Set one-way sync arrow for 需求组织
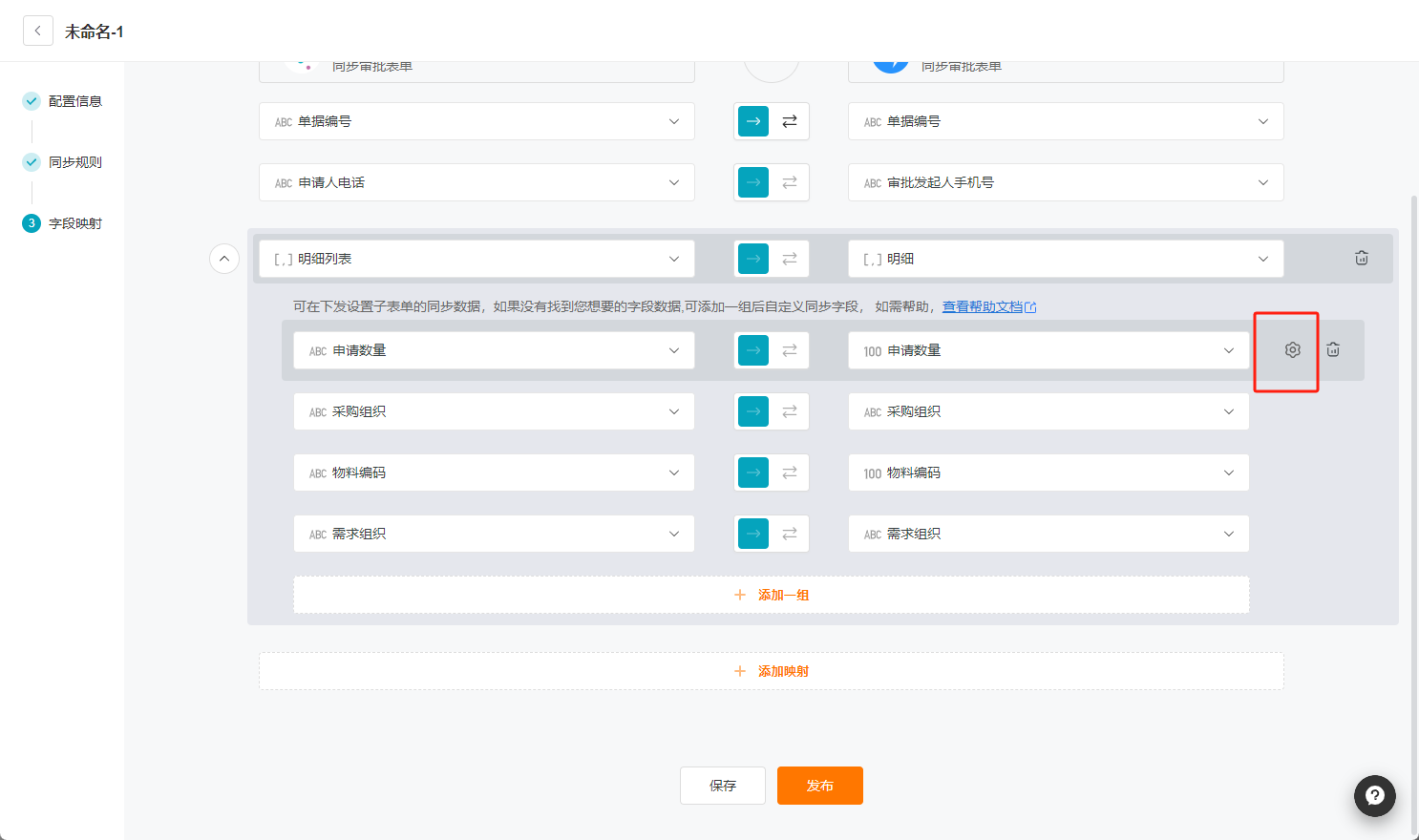This screenshot has height=840, width=1419. (x=753, y=534)
